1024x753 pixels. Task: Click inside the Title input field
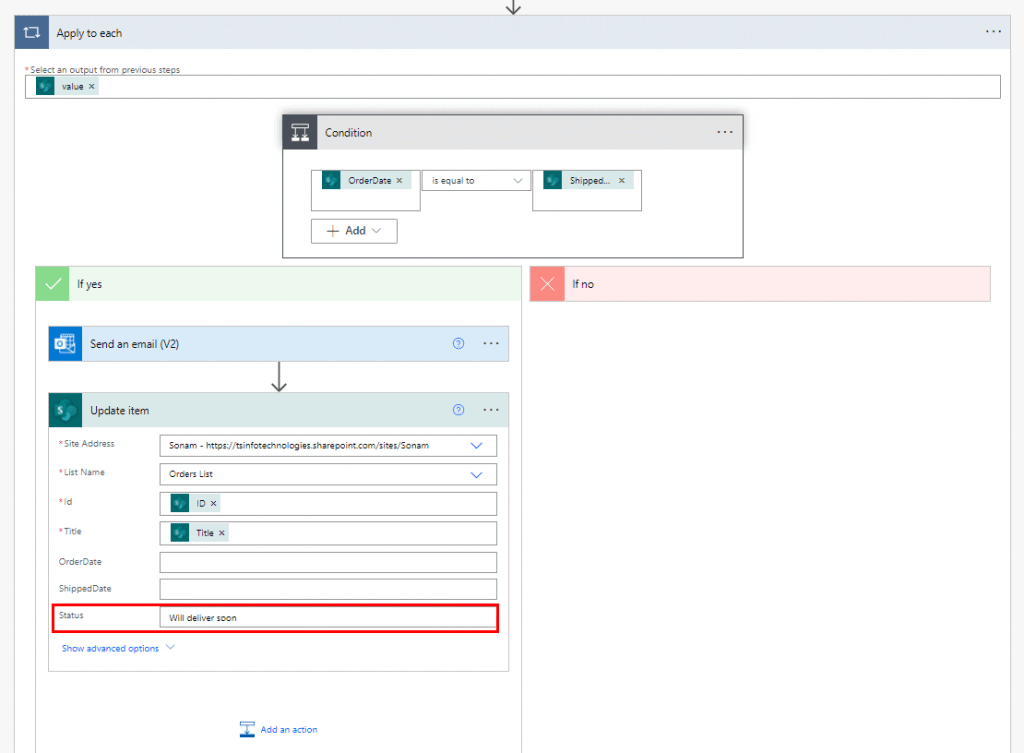click(328, 533)
